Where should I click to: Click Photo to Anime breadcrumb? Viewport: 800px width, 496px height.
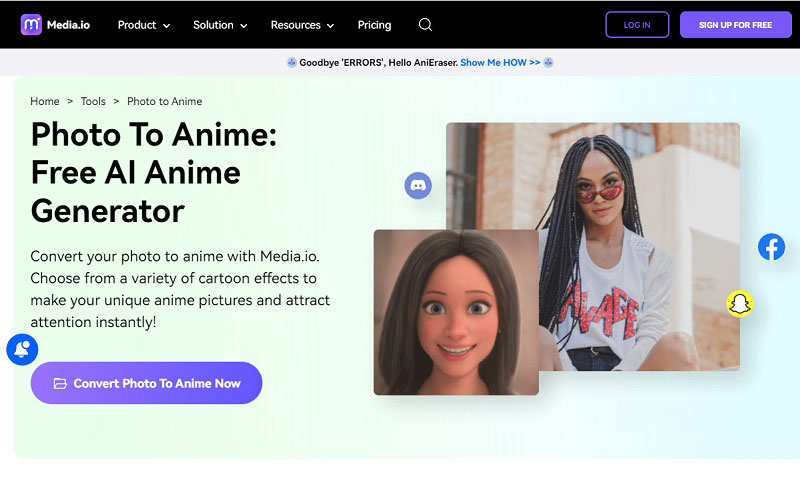[x=164, y=101]
